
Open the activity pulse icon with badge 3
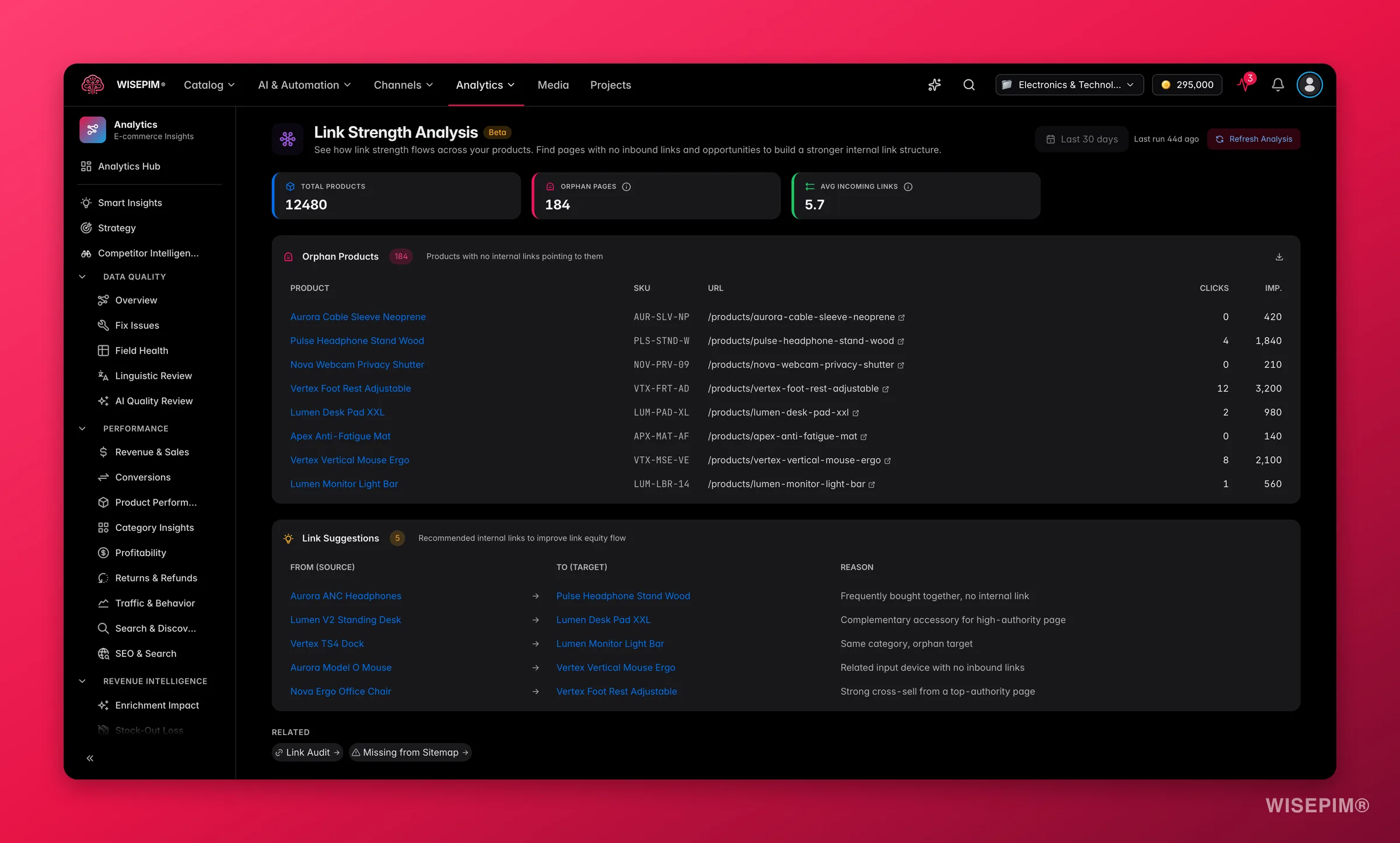pyautogui.click(x=1245, y=84)
